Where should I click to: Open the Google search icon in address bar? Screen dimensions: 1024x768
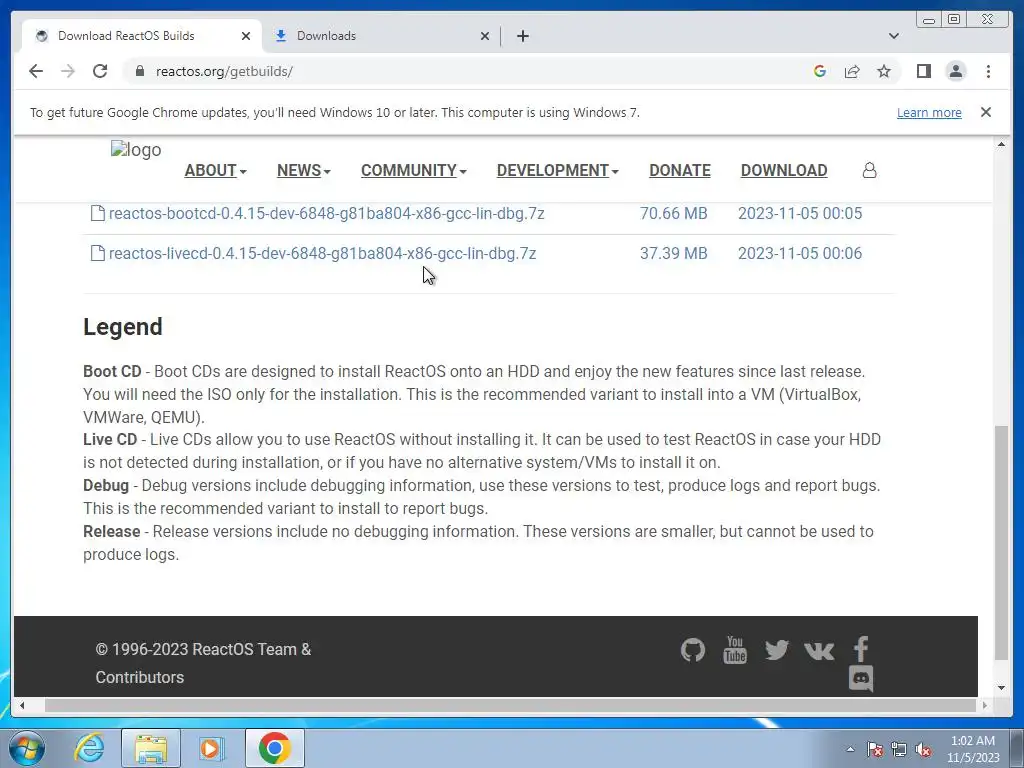click(820, 71)
